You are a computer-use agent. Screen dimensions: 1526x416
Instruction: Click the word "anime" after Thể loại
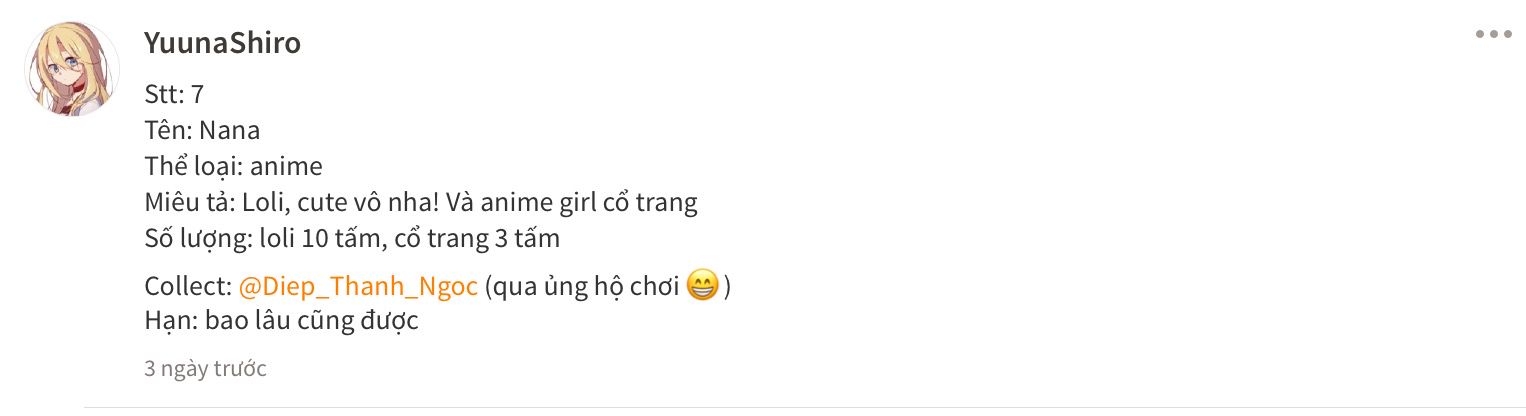[x=286, y=166]
